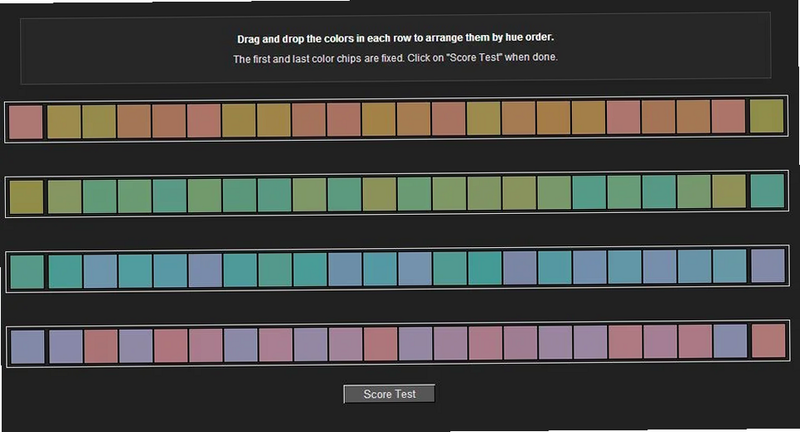Pick the second chip in the bottom row
Image resolution: width=800 pixels, height=432 pixels.
66,346
